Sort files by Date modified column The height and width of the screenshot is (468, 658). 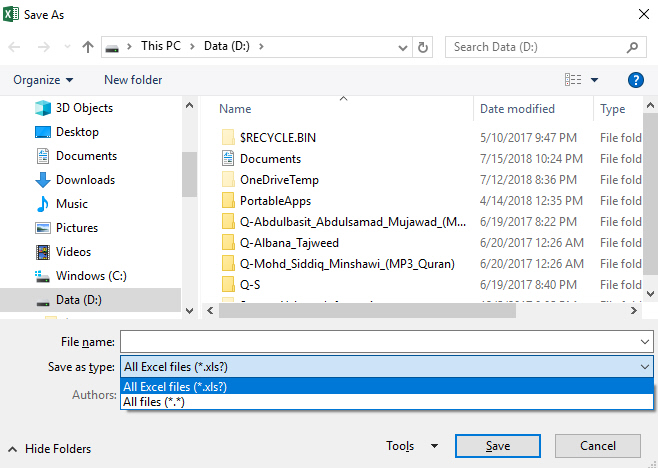tap(517, 109)
